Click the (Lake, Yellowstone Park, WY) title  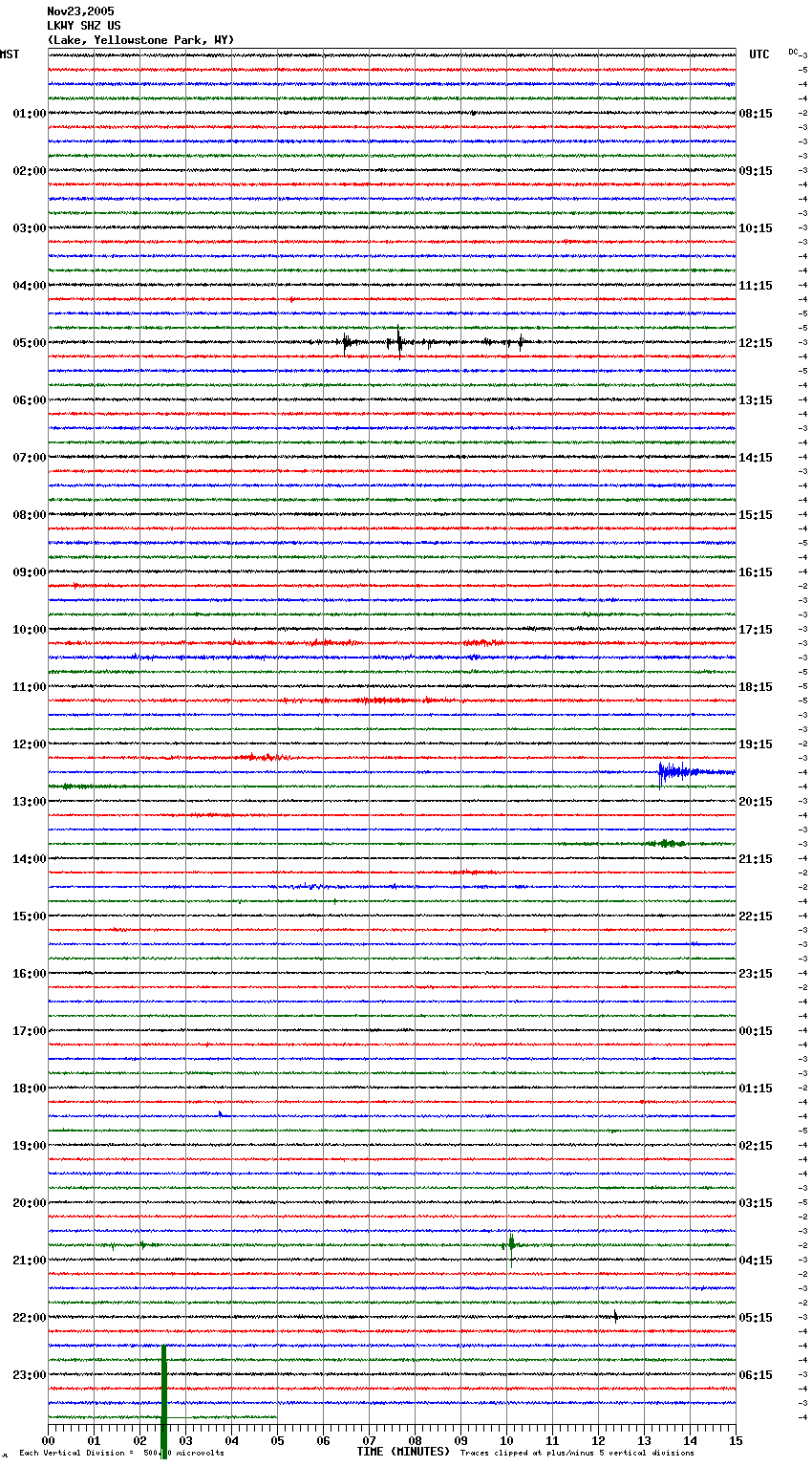coord(140,40)
